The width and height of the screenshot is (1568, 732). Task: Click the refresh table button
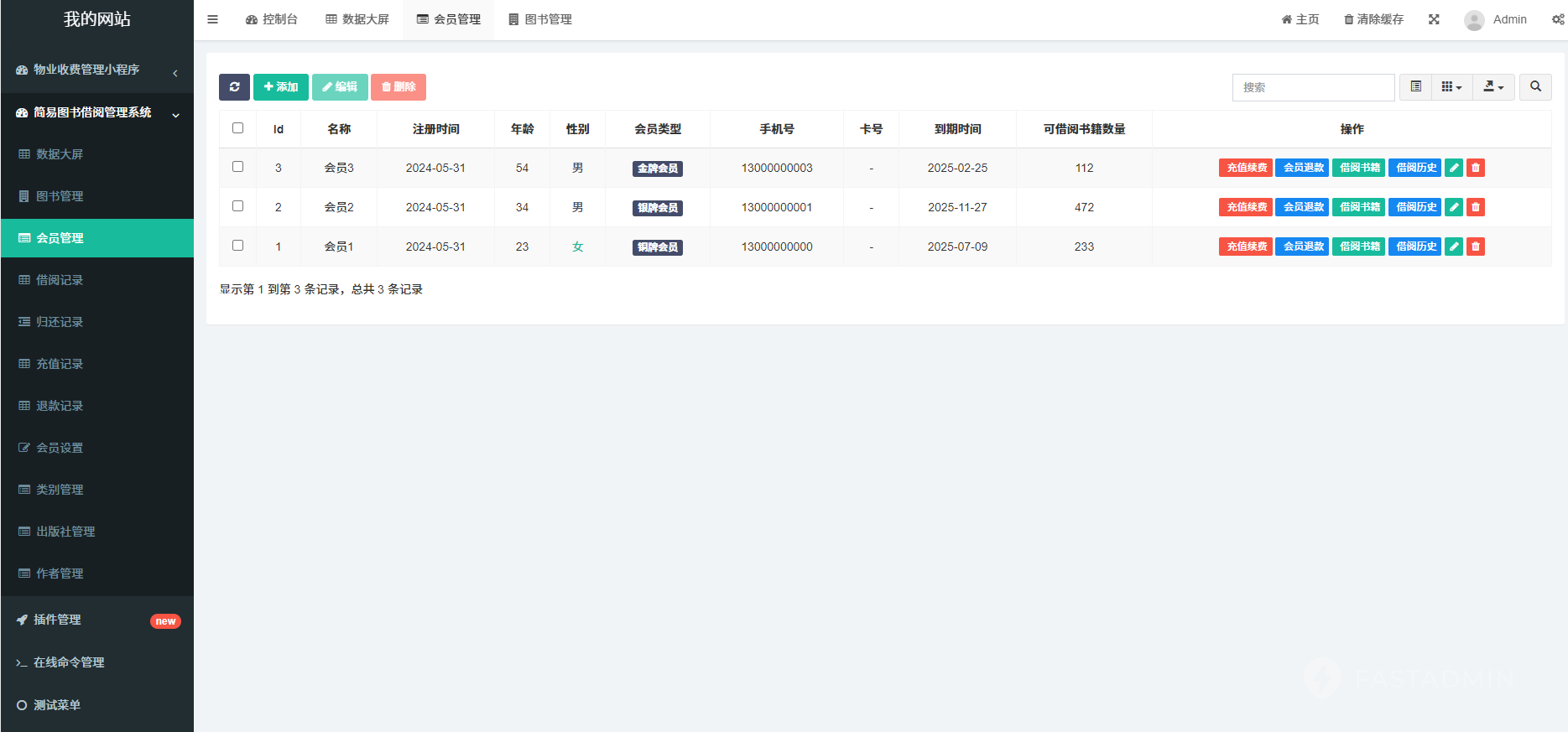tap(234, 87)
